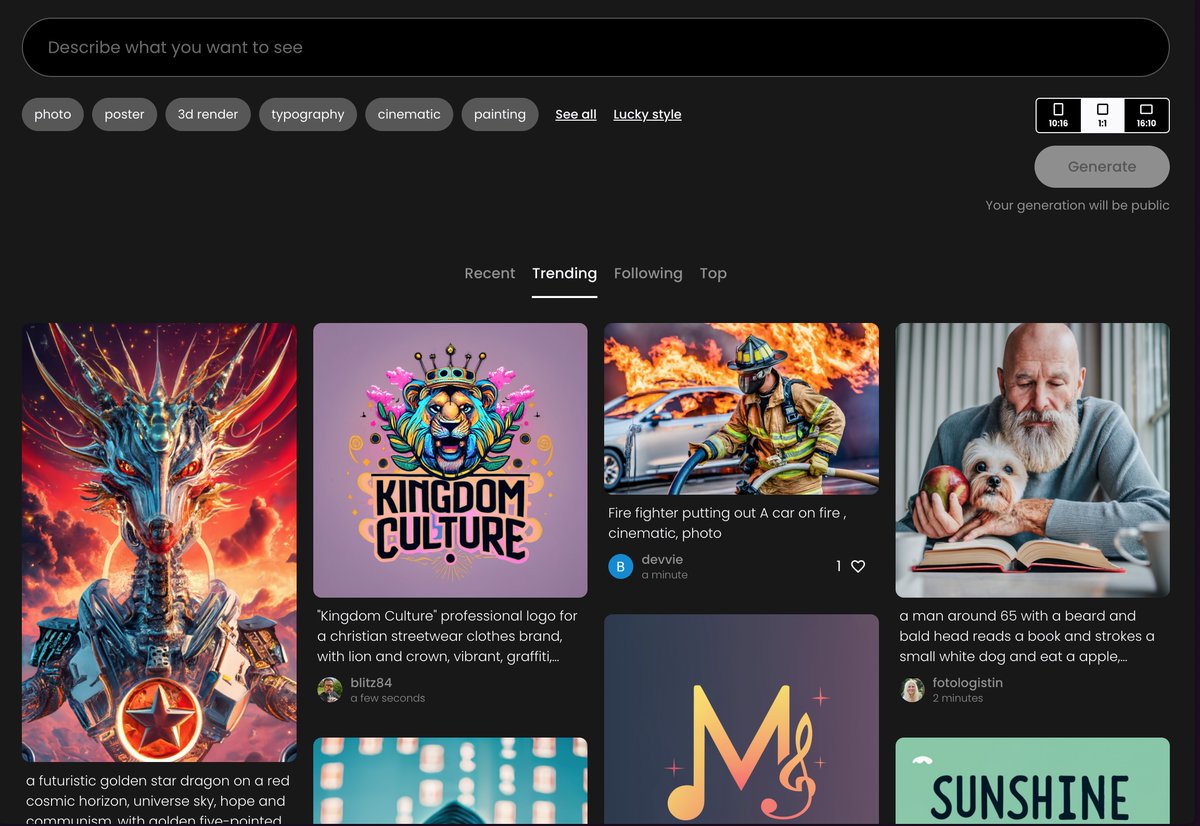This screenshot has height=826, width=1200.
Task: Select the typography style chip
Action: [x=308, y=114]
